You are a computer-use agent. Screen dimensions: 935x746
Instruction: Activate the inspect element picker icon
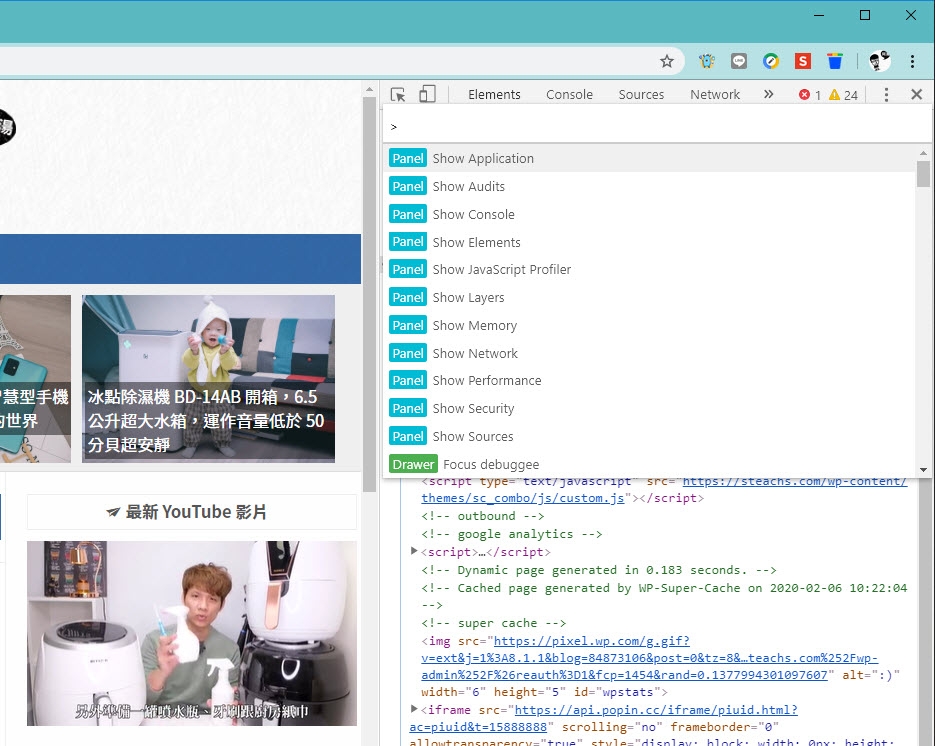click(398, 95)
